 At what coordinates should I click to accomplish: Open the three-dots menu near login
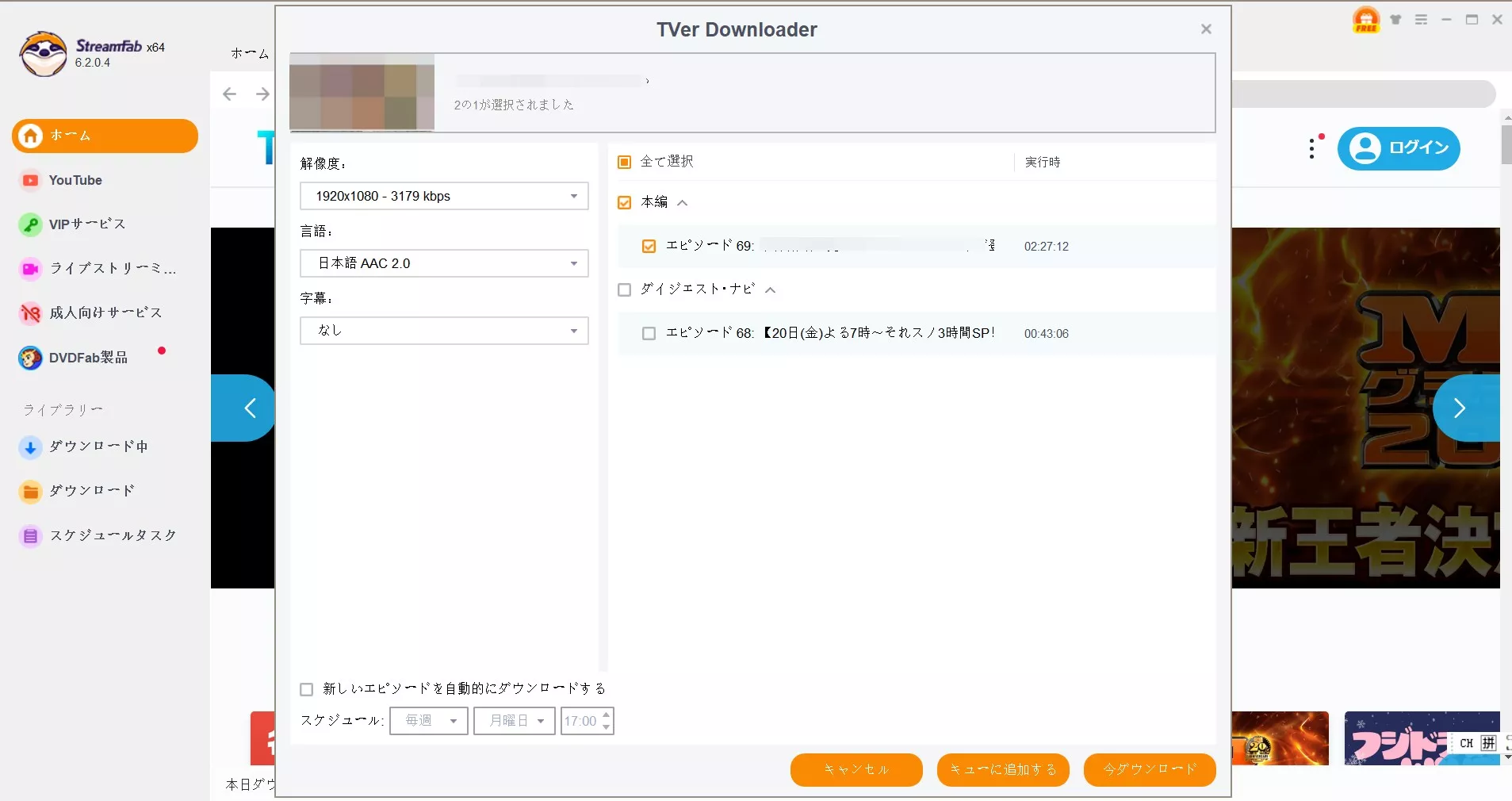click(1312, 148)
